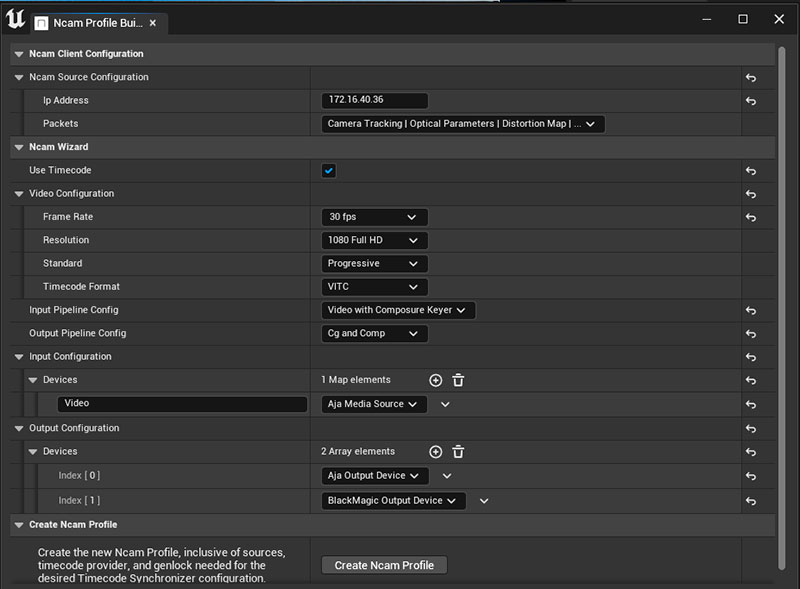Edit the Ip Address field 172.16.40.36
Viewport: 800px width, 589px height.
[x=374, y=100]
